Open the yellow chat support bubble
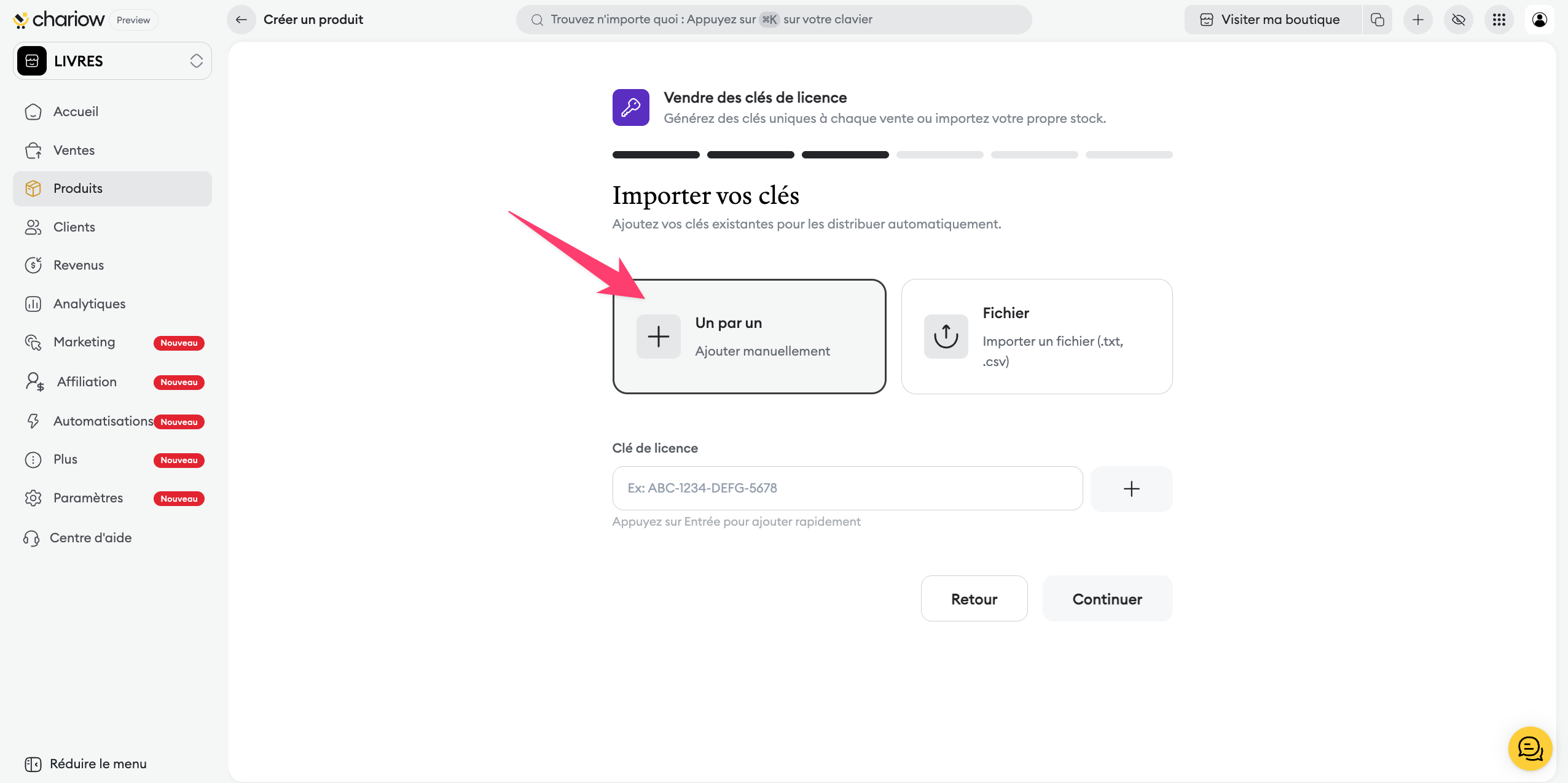This screenshot has height=783, width=1568. (1530, 748)
